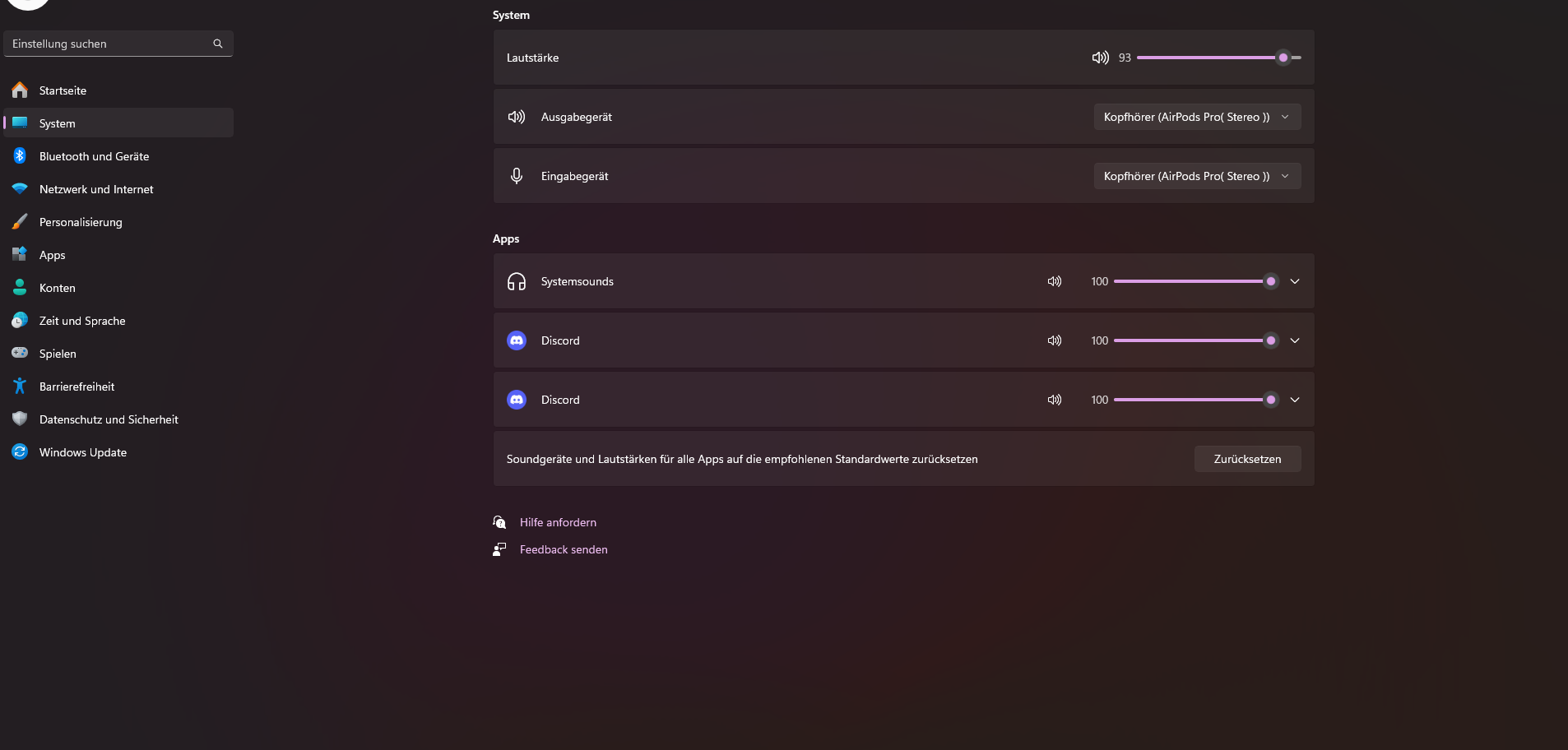Open the Hilfe anfordern link

point(558,522)
